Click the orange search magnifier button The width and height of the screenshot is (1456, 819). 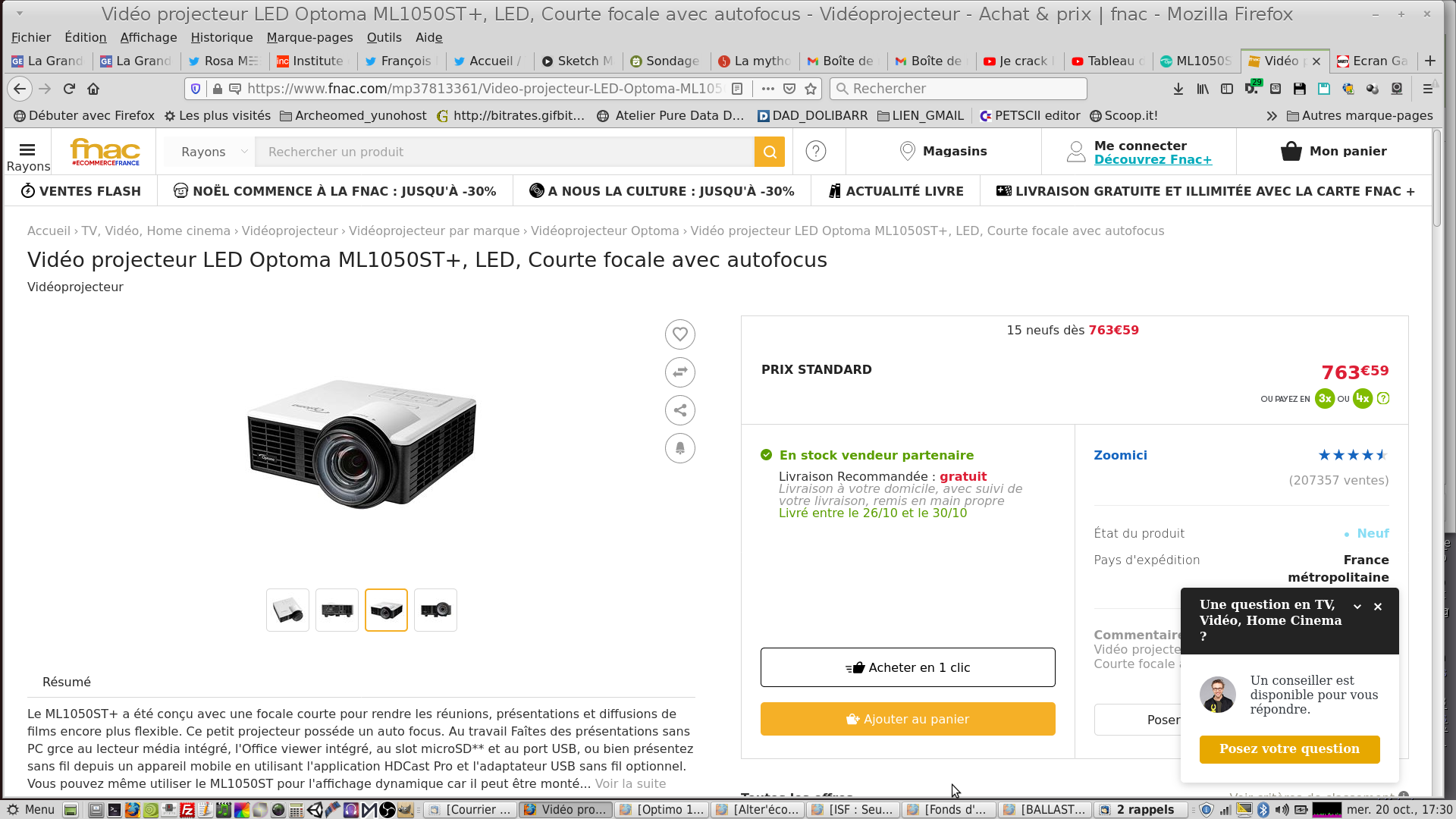[x=769, y=152]
